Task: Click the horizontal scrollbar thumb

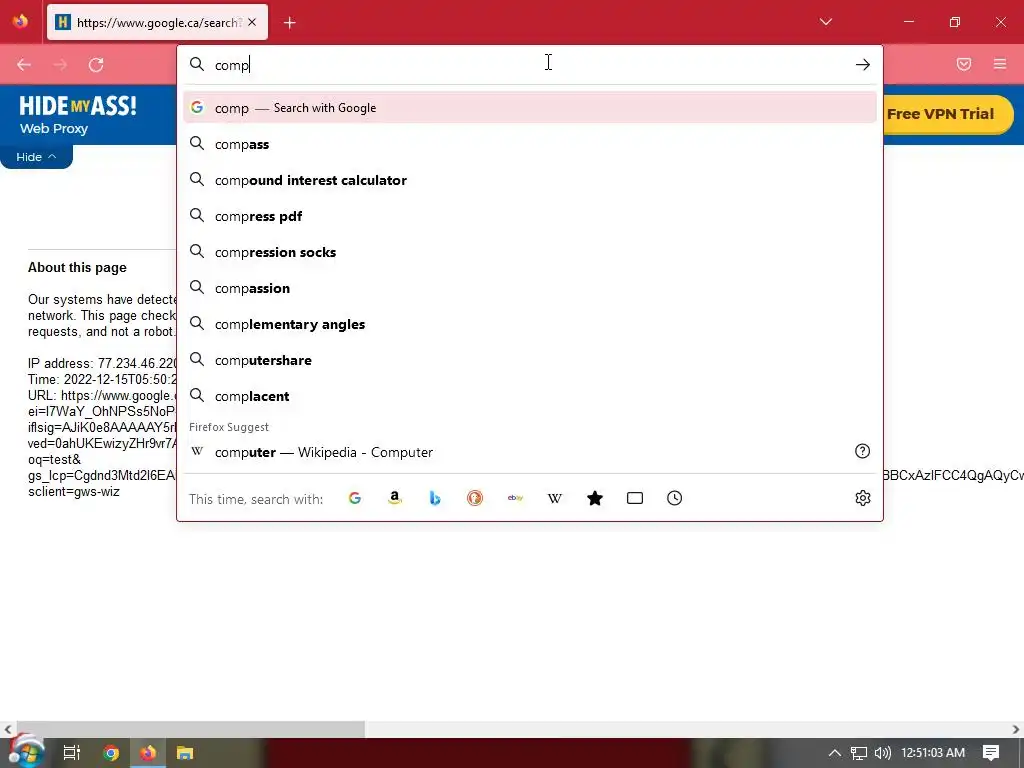Action: 189,729
